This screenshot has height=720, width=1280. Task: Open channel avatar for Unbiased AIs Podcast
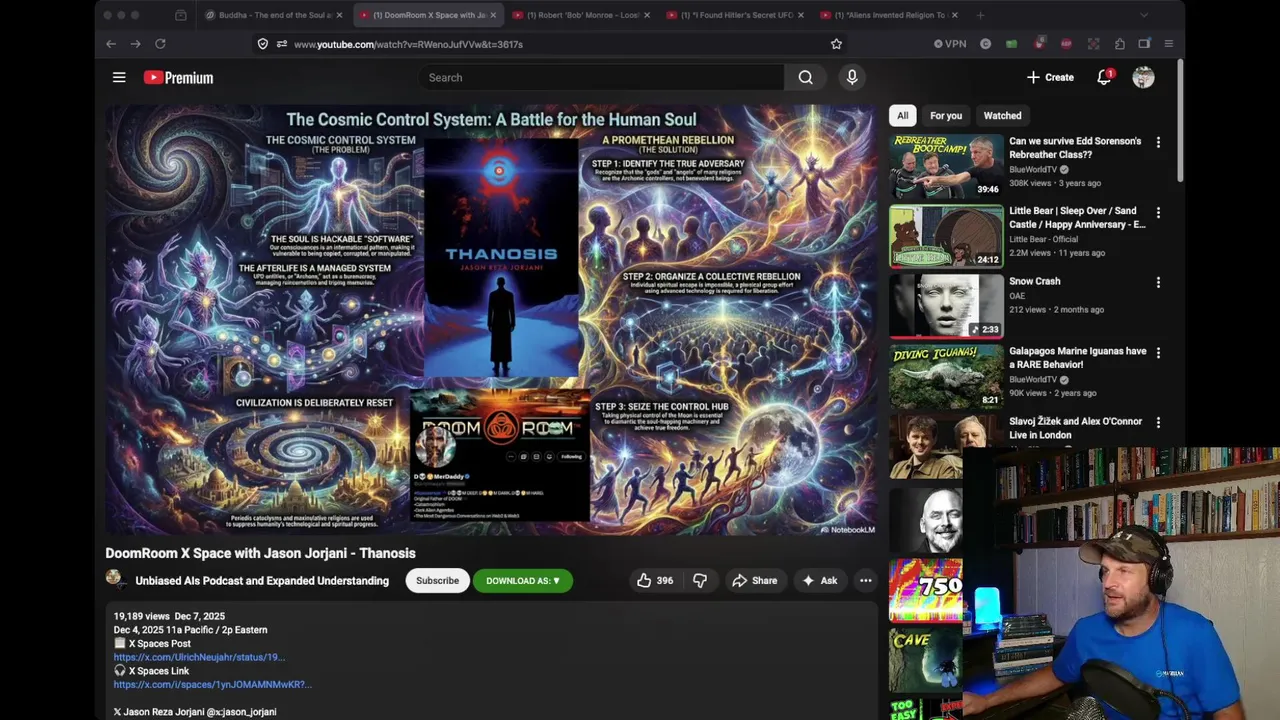[x=115, y=580]
